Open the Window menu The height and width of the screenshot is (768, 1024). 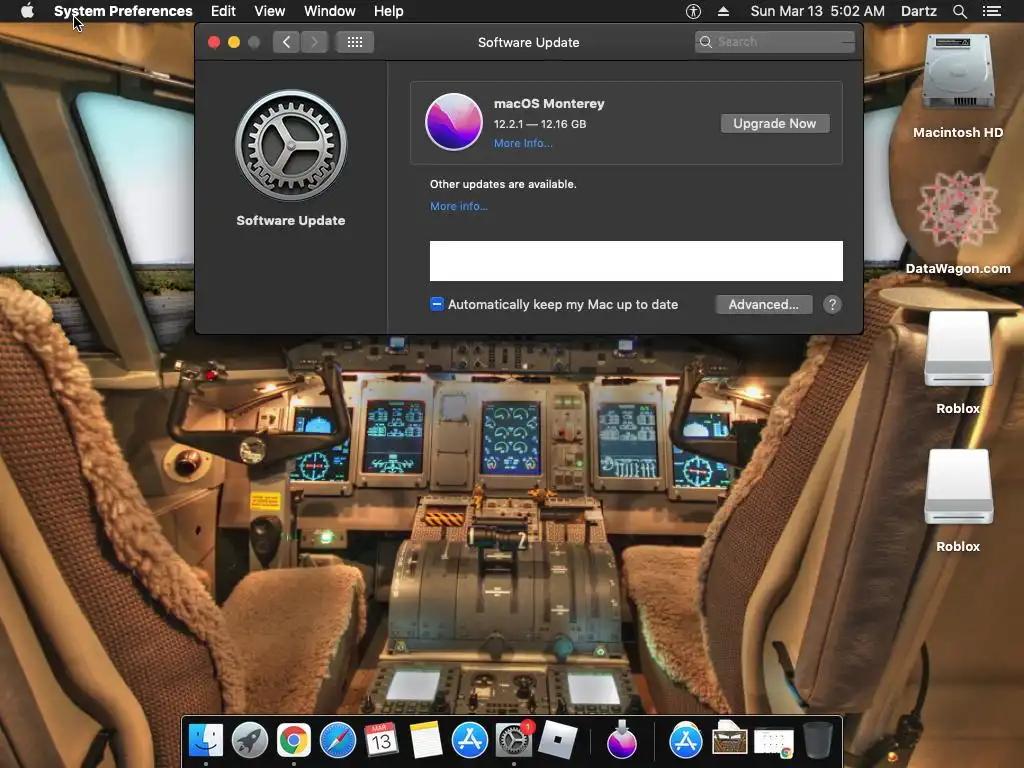click(330, 11)
